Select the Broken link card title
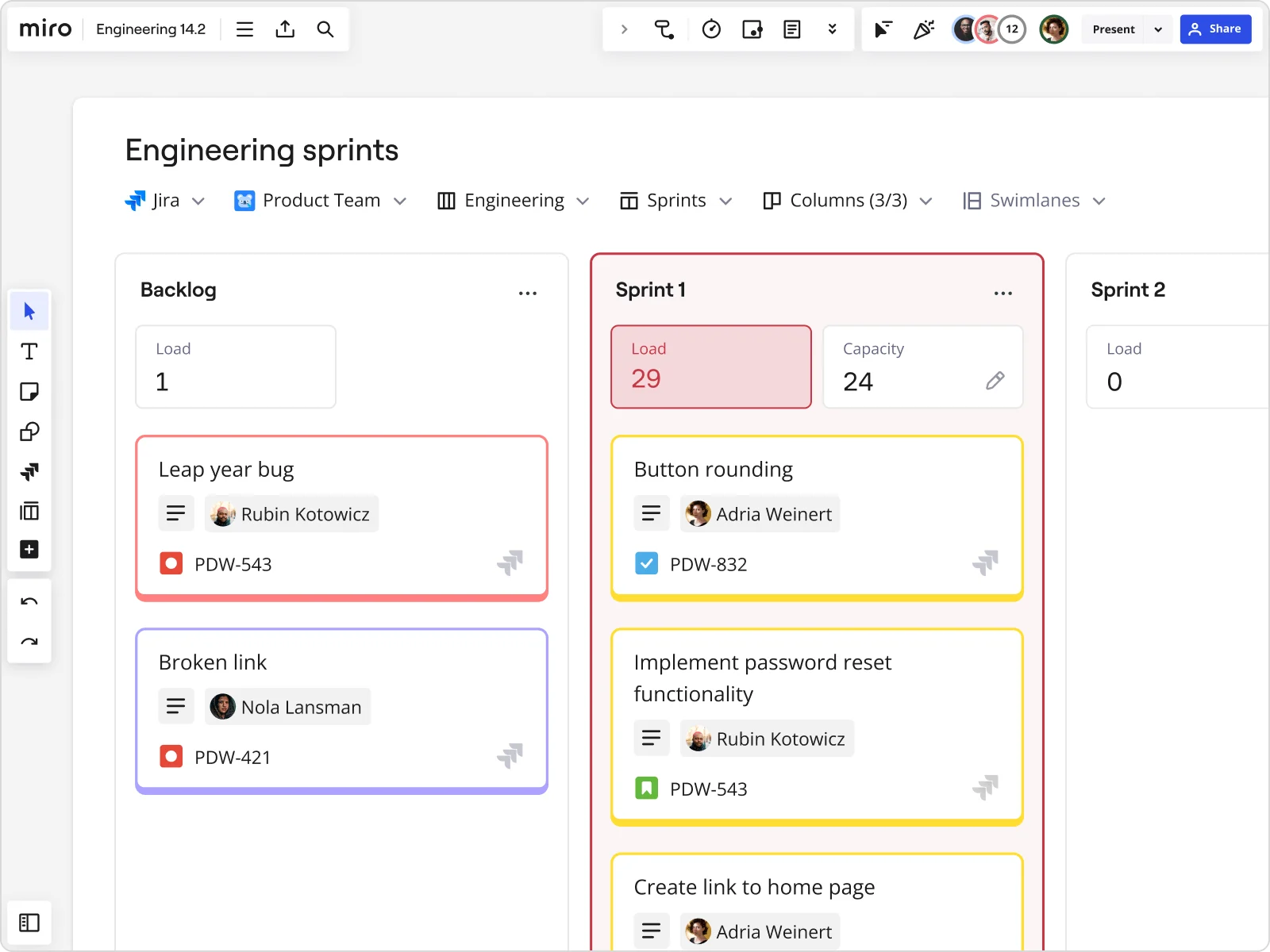 tap(213, 662)
